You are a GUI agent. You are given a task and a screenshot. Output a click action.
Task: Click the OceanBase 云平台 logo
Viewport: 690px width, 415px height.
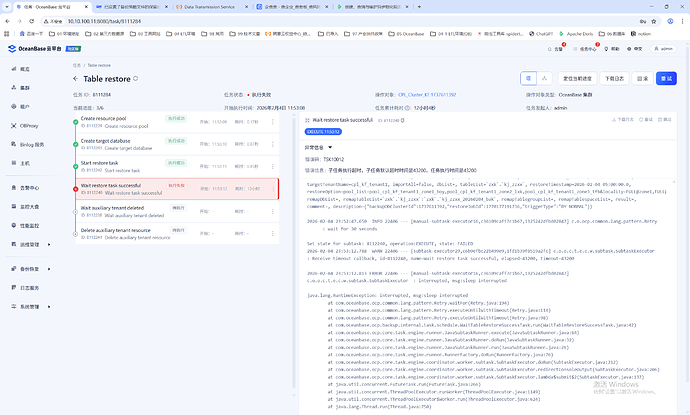point(41,47)
